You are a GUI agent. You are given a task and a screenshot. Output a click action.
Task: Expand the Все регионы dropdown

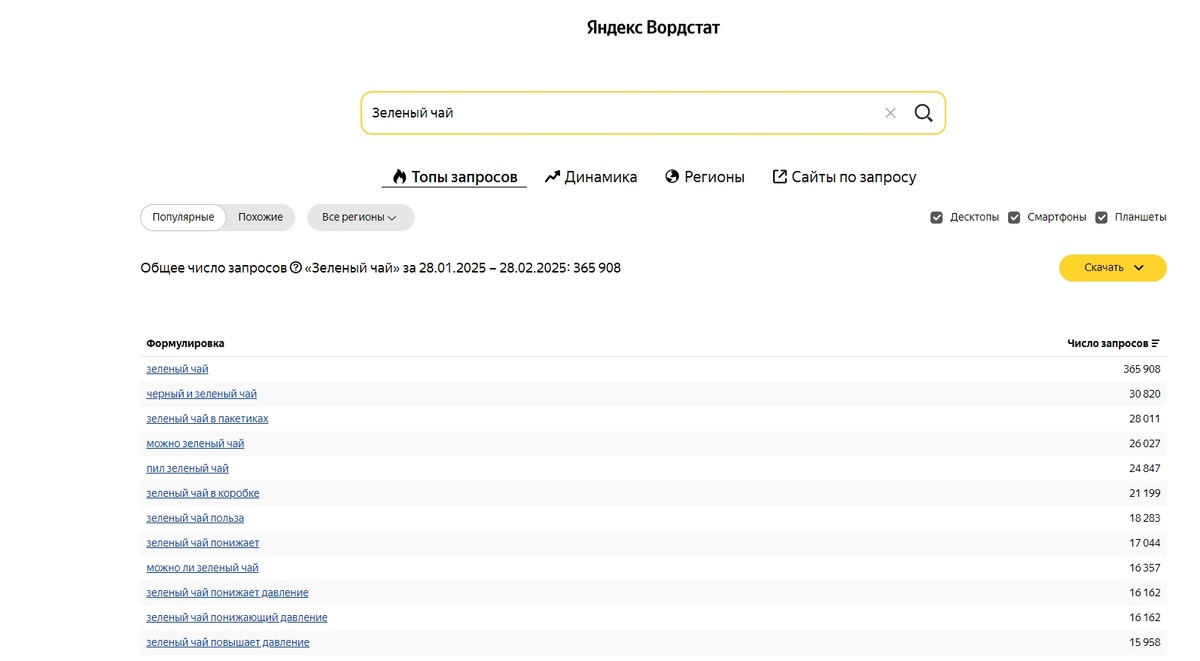tap(360, 217)
